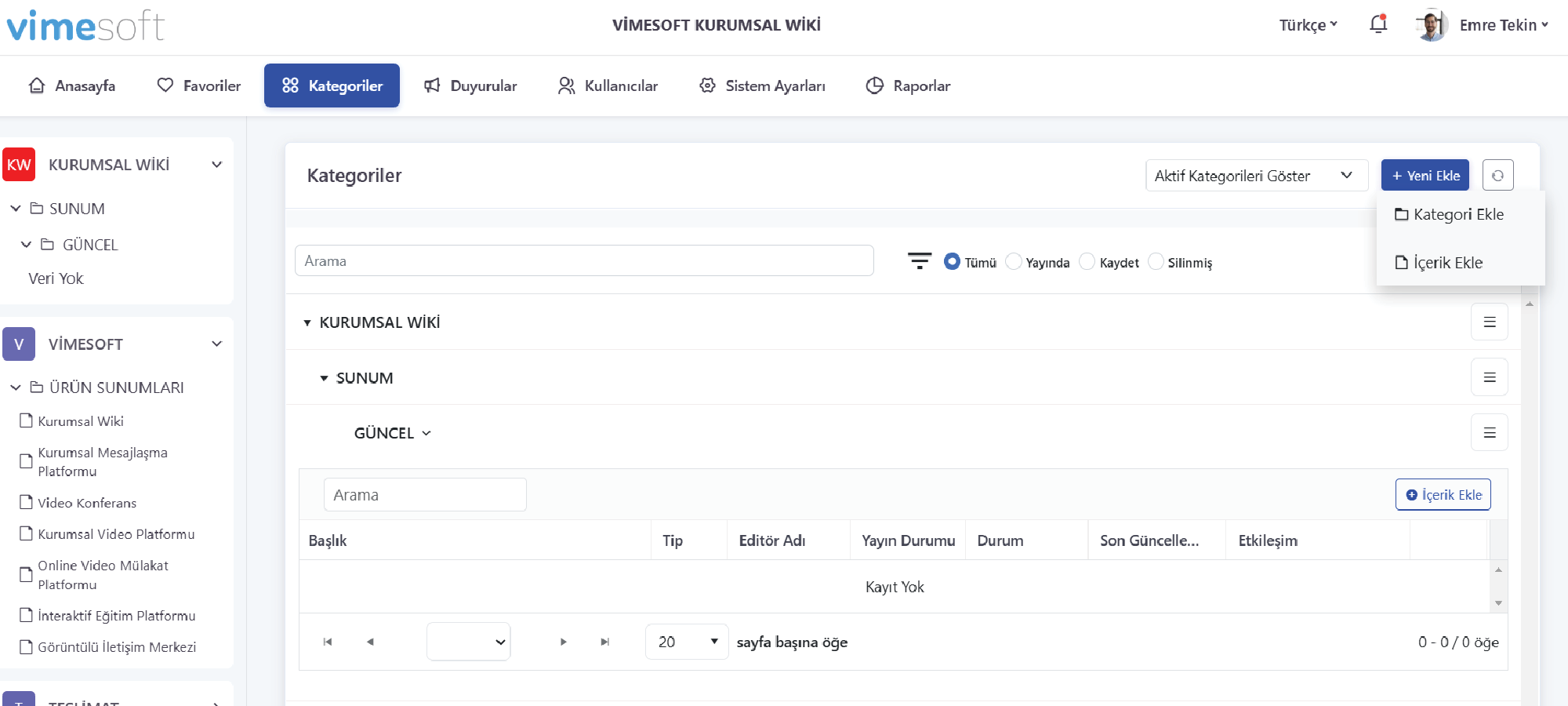The width and height of the screenshot is (1568, 706).
Task: Open İnteraktif Eğitim Platformu document
Action: pyautogui.click(x=107, y=616)
